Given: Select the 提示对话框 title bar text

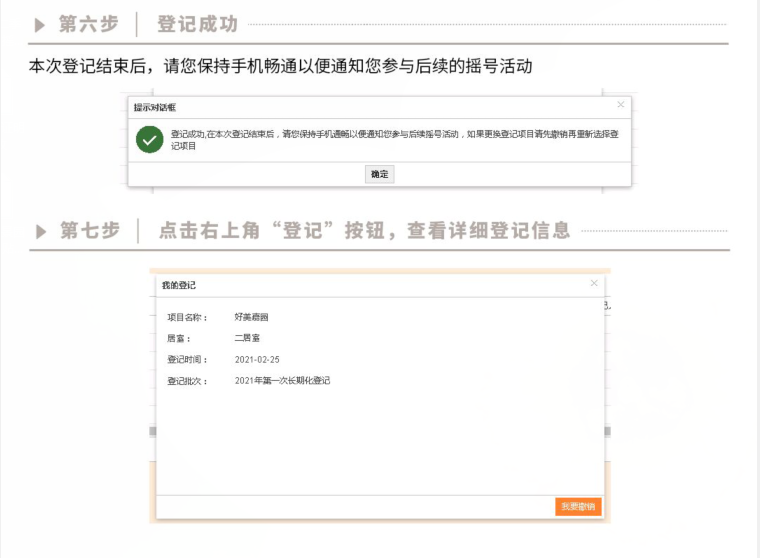Looking at the screenshot, I should (x=155, y=106).
